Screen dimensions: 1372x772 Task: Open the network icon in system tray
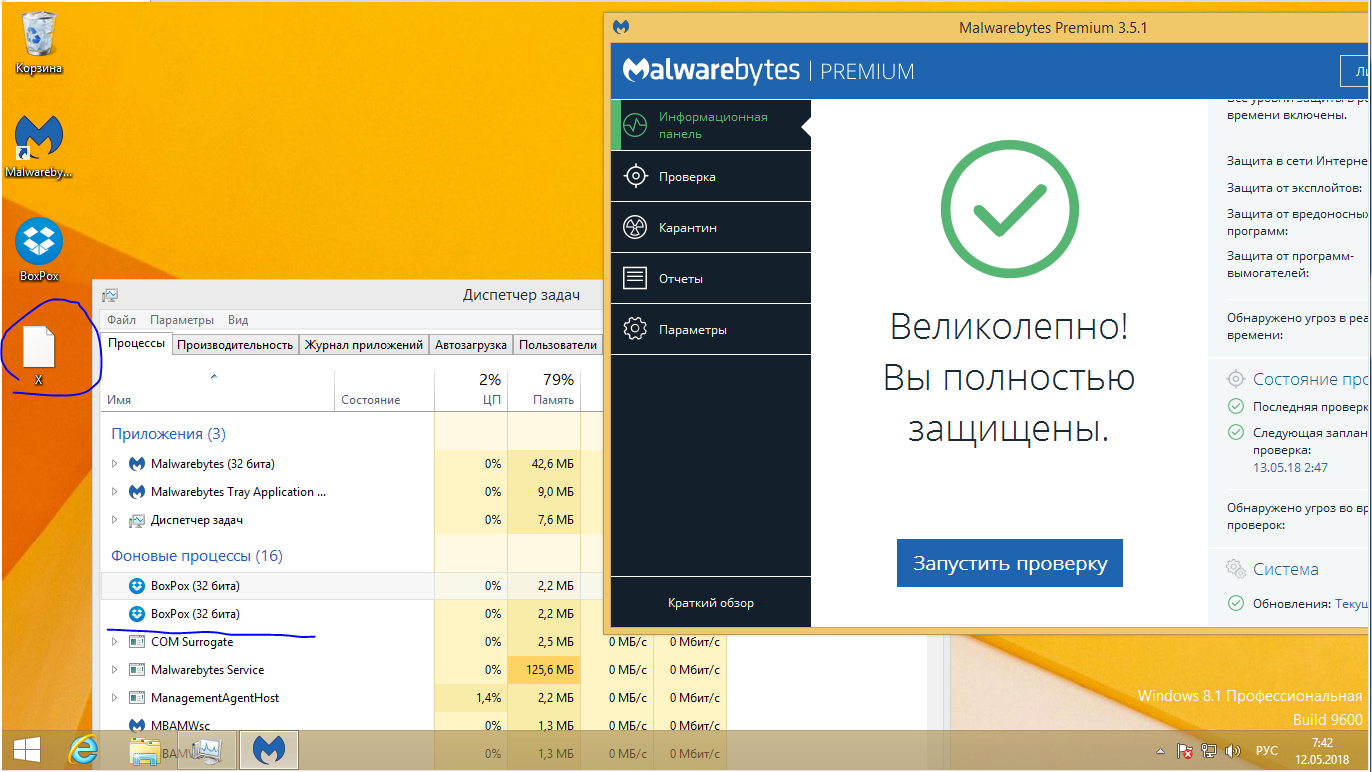click(1209, 751)
